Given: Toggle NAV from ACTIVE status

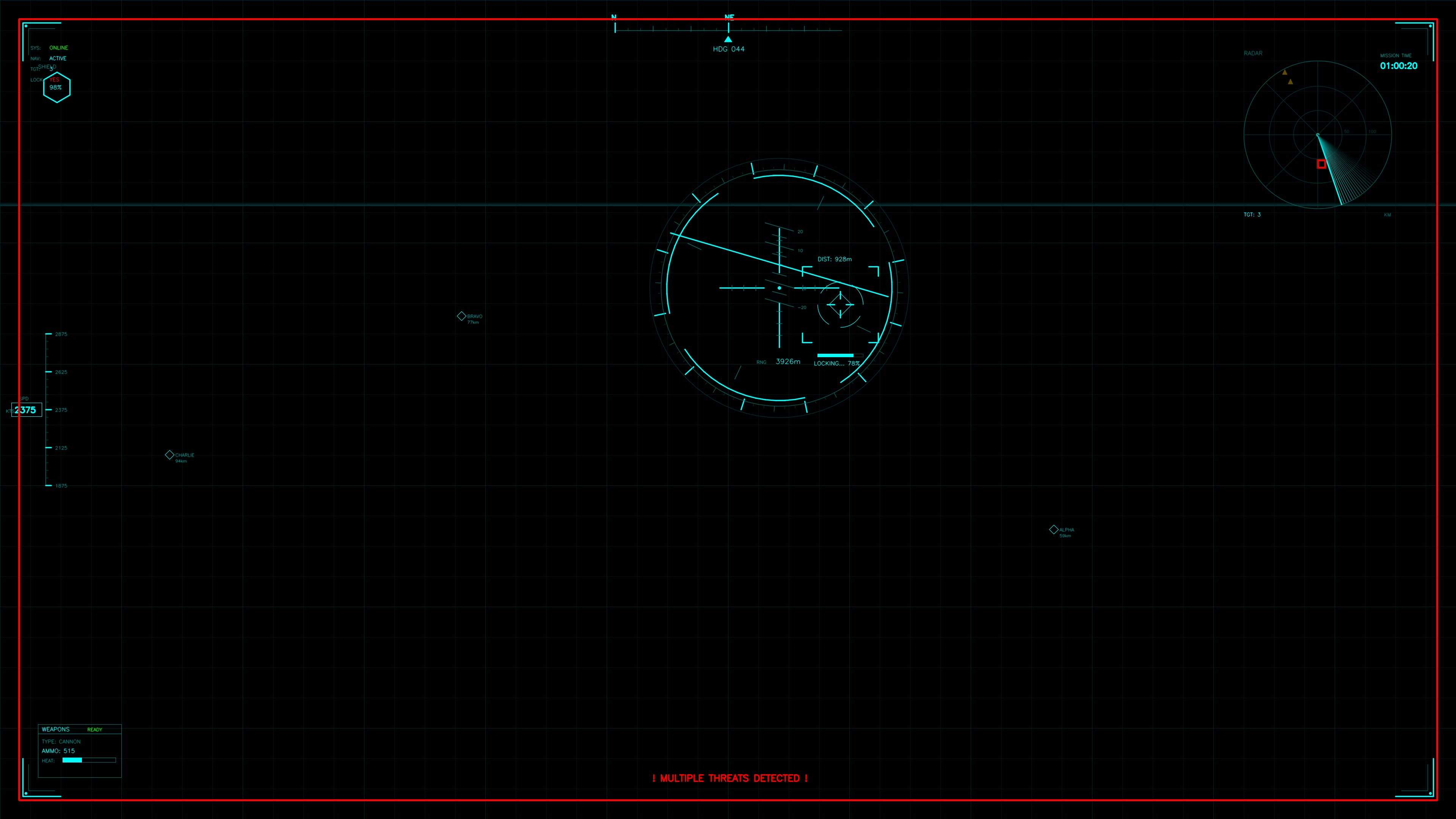Looking at the screenshot, I should coord(58,58).
